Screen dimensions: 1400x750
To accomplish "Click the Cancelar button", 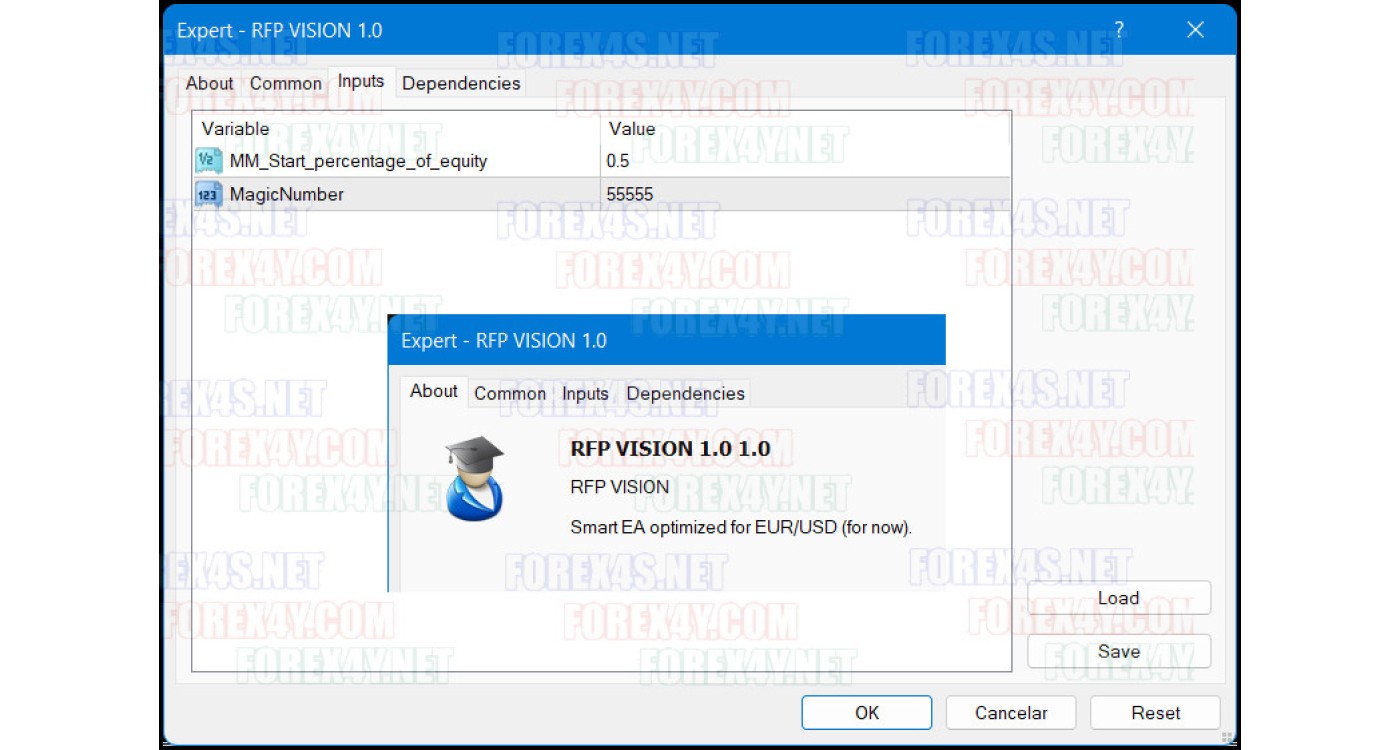I will 1011,713.
